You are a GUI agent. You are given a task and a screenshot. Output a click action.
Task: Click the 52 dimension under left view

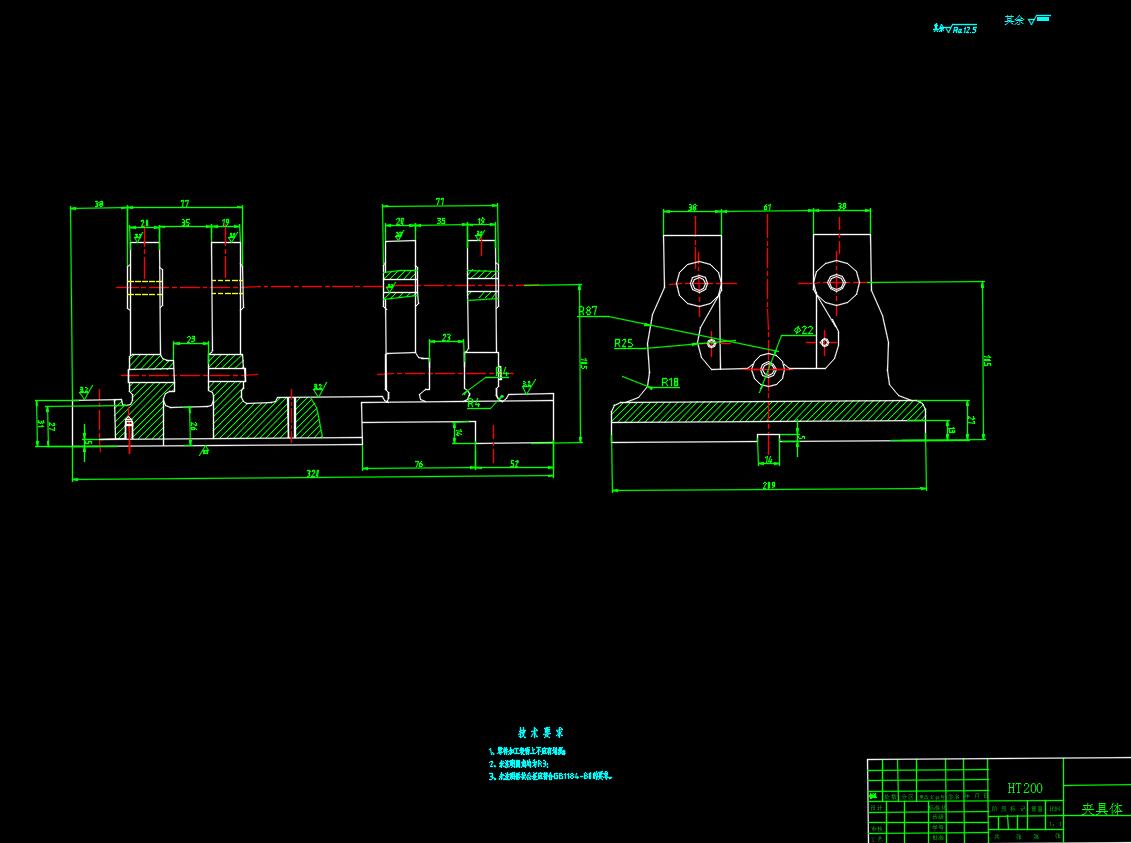[514, 463]
